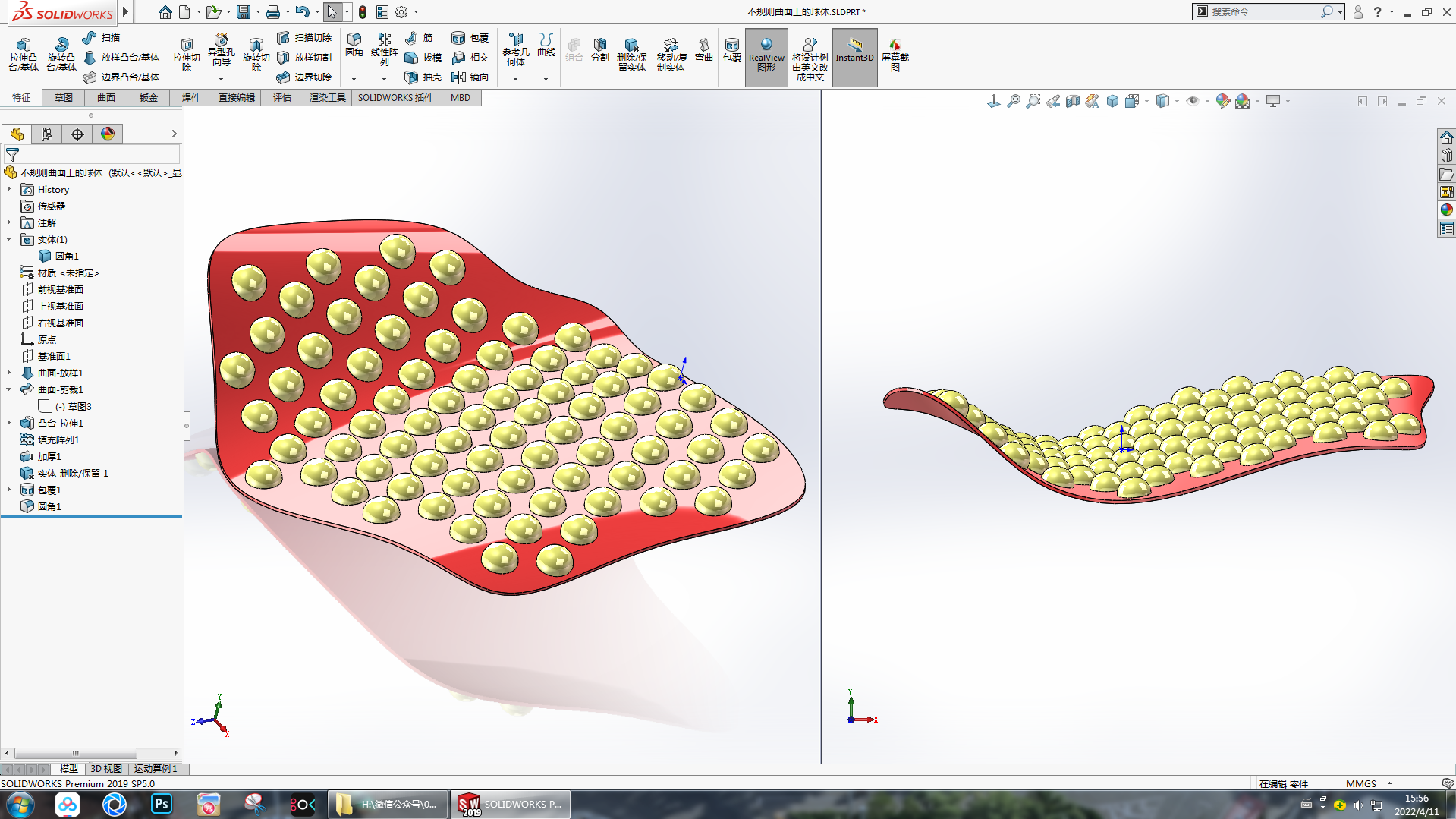Open the Options gear button
The width and height of the screenshot is (1456, 819).
tap(401, 12)
